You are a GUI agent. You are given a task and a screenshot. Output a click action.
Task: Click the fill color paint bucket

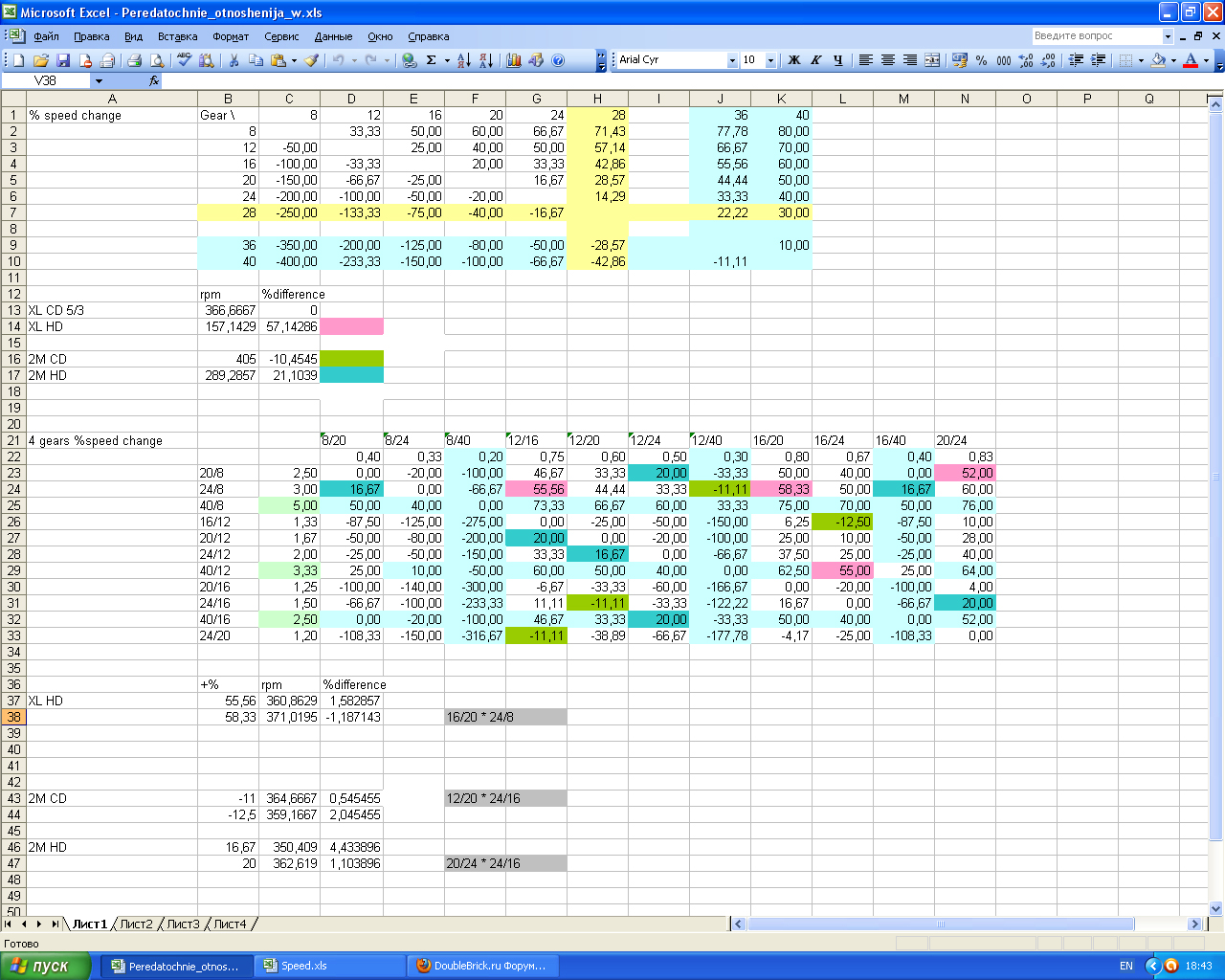click(1158, 60)
